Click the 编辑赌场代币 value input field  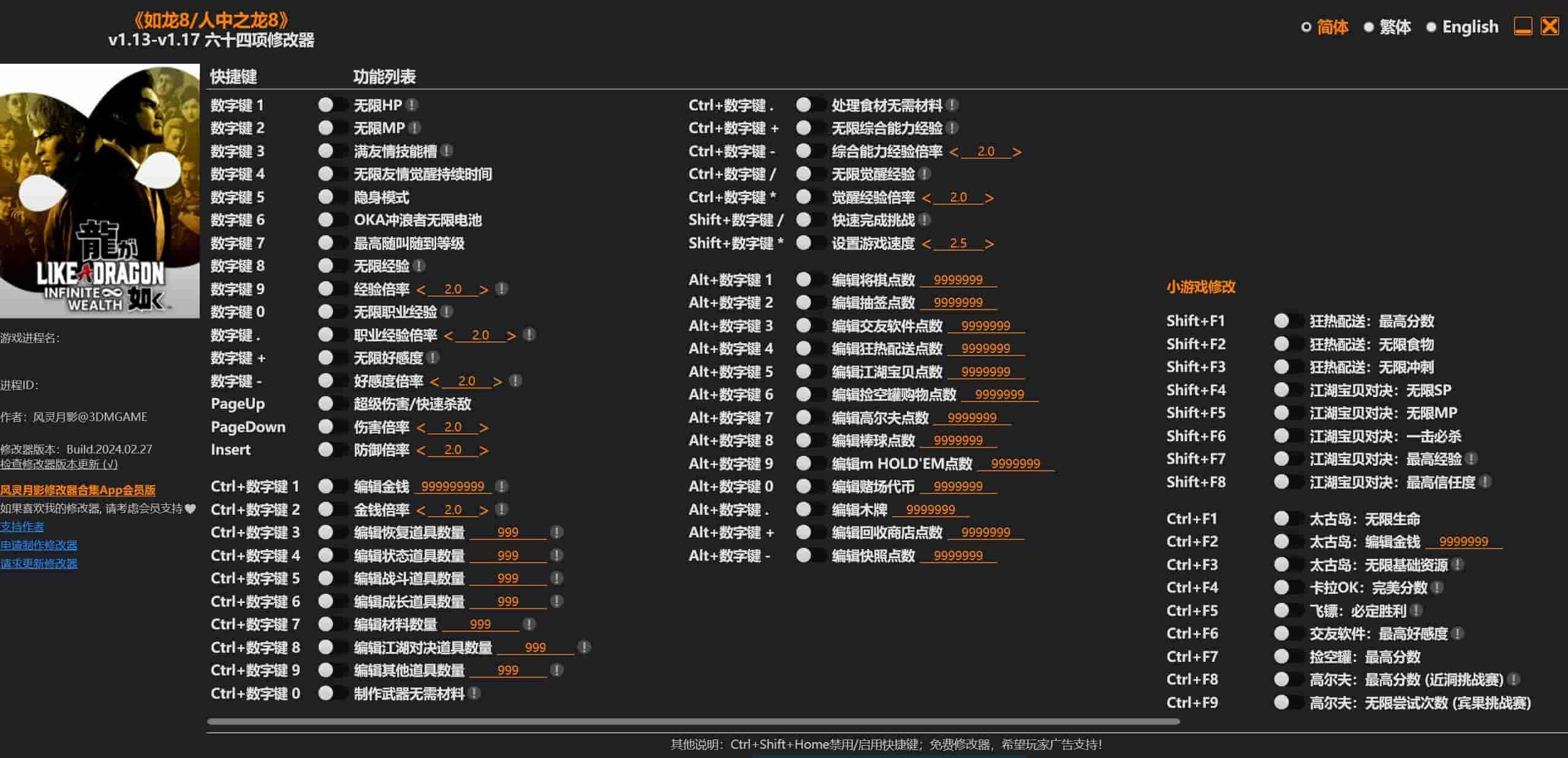pos(958,487)
